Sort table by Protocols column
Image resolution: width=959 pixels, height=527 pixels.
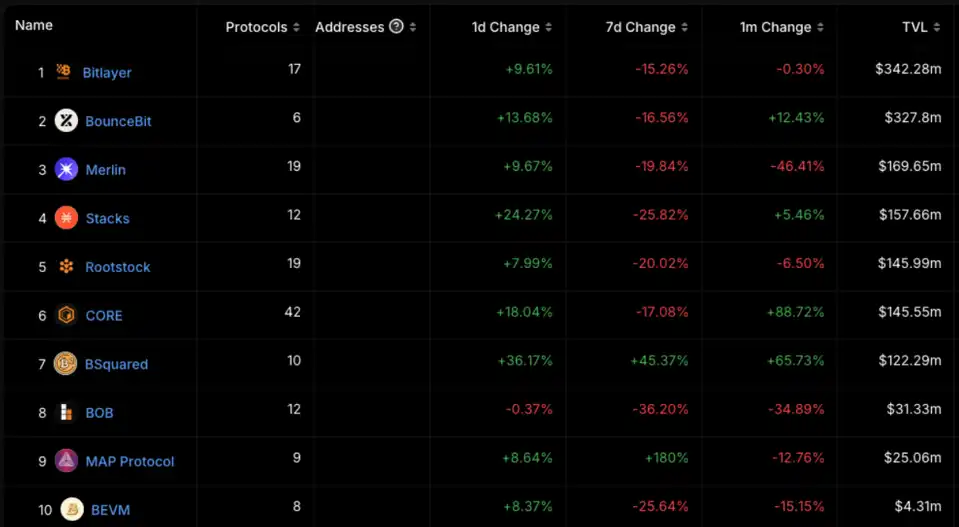pyautogui.click(x=262, y=27)
